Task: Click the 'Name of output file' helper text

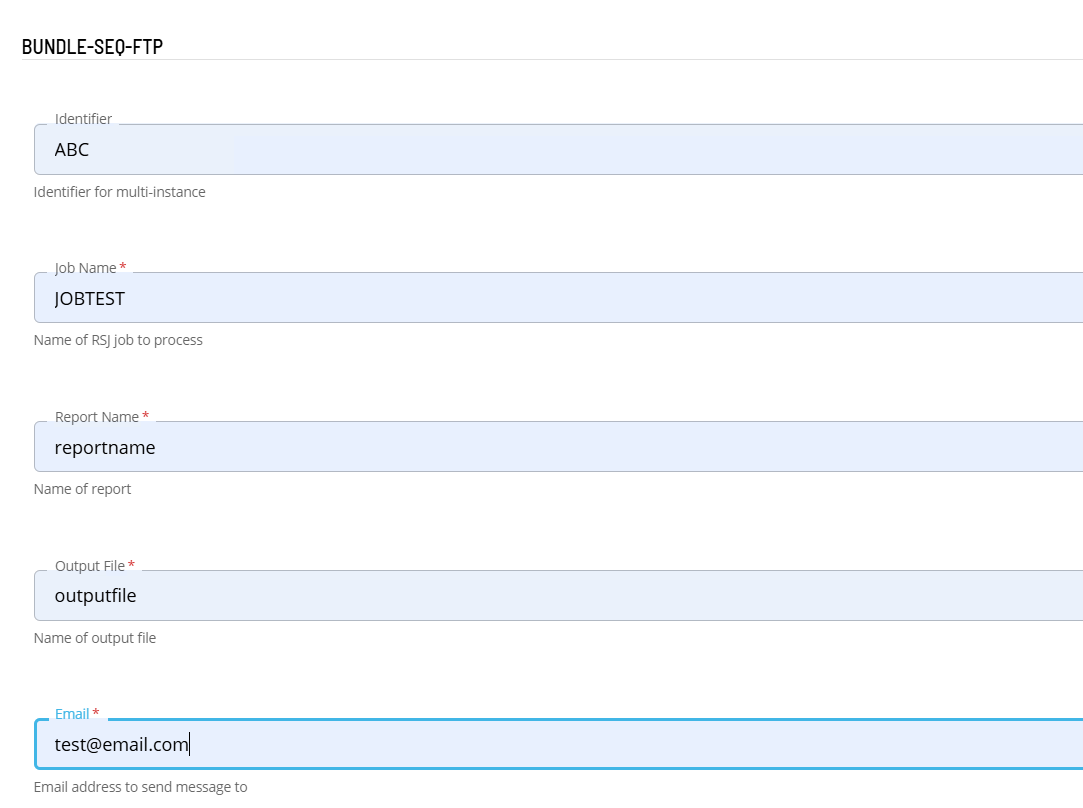Action: tap(95, 638)
